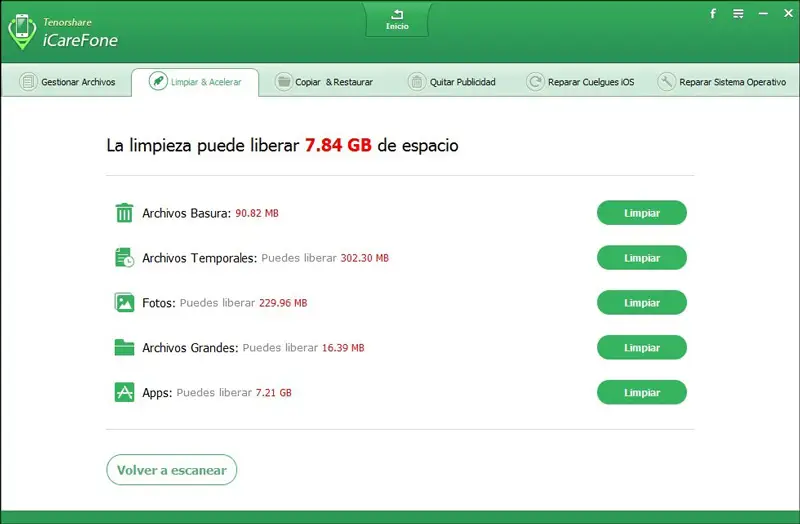Screen dimensions: 800x524
Task: Click the refresh icon for Reparar Cuelgues iOS
Action: [x=535, y=82]
